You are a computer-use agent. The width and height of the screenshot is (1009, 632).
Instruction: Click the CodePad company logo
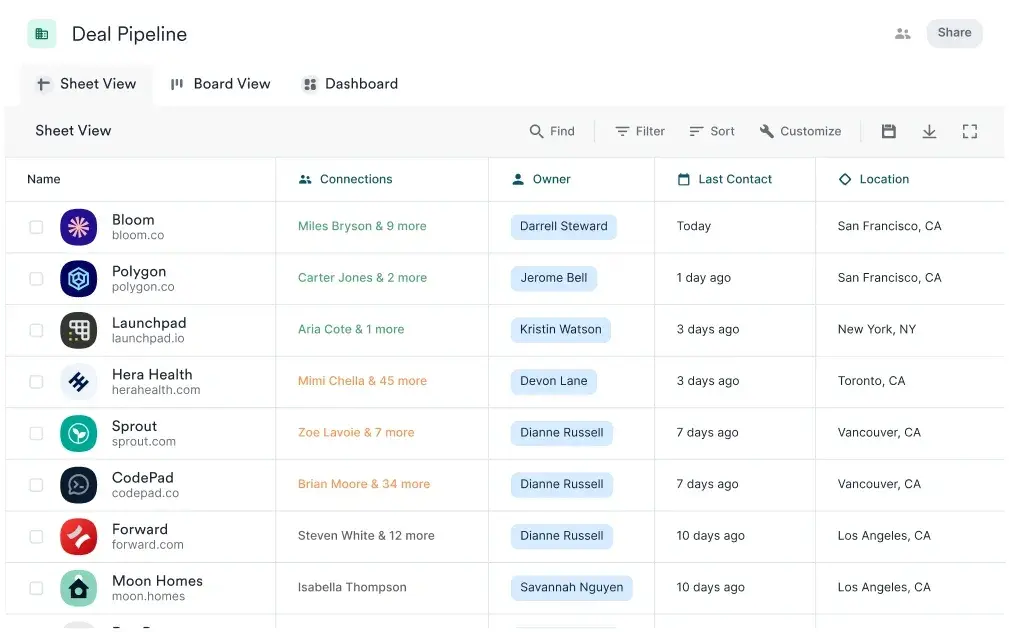[79, 485]
